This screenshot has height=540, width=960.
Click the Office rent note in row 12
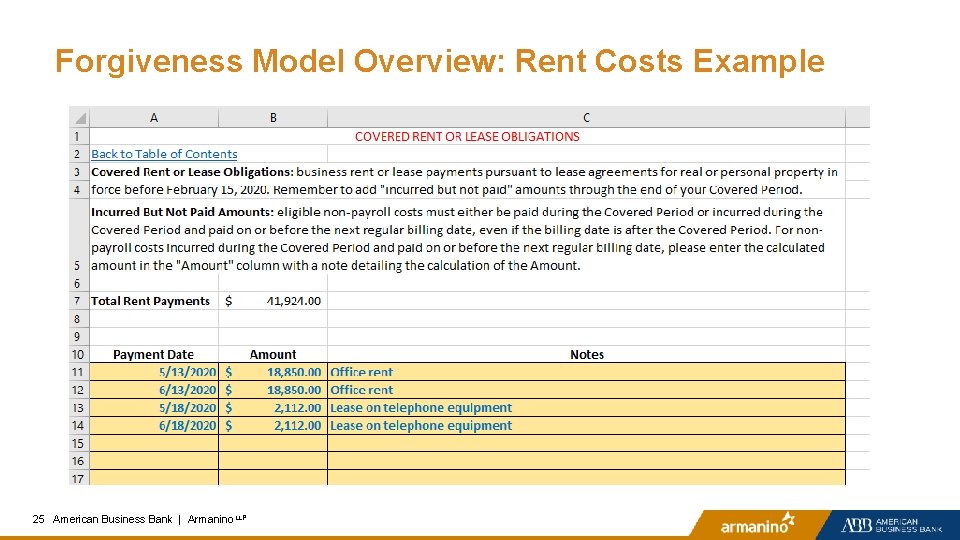click(x=587, y=390)
